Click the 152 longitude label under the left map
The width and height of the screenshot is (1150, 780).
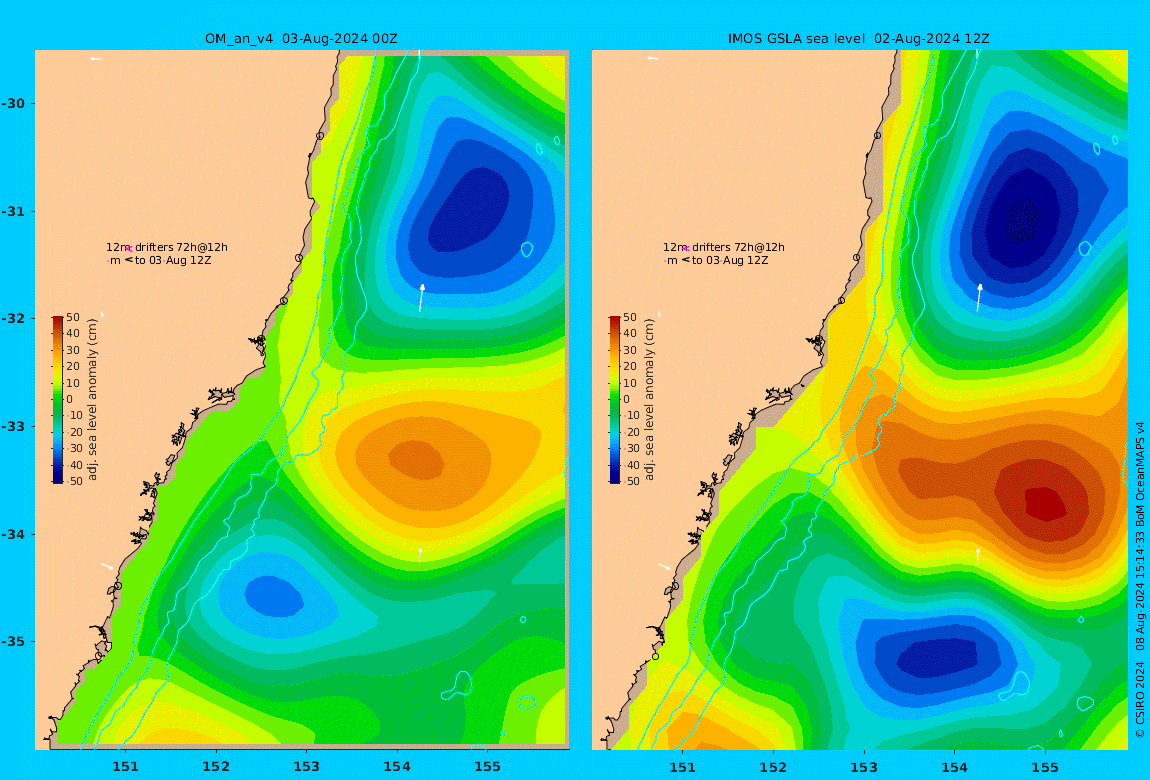pos(216,767)
